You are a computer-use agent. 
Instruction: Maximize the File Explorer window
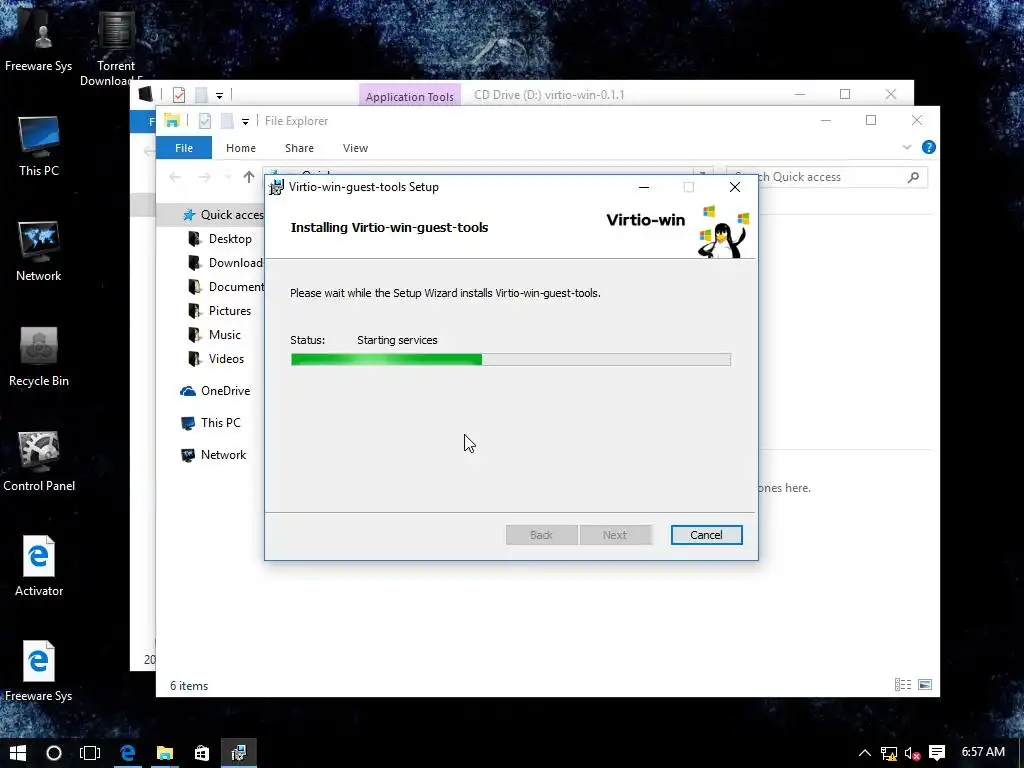(x=871, y=120)
